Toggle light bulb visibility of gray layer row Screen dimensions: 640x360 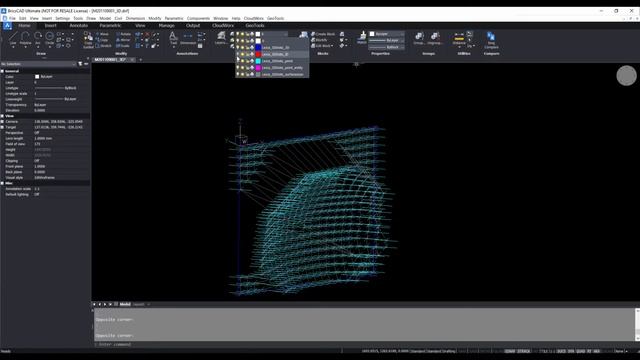point(238,74)
